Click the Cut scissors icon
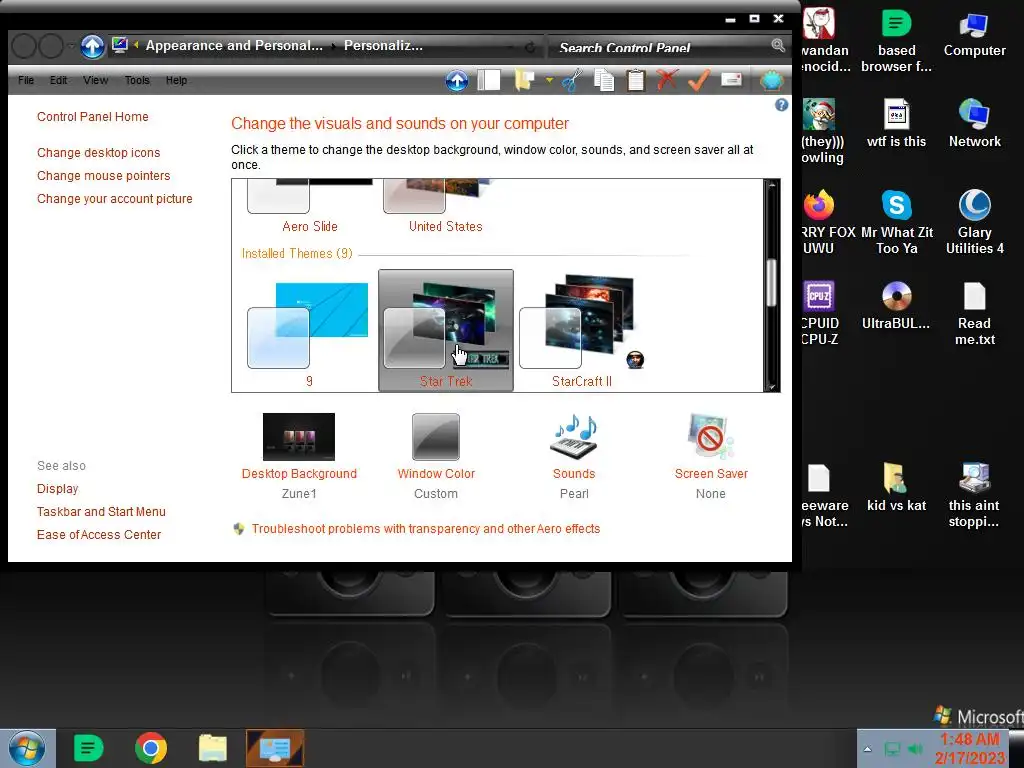Image resolution: width=1024 pixels, height=768 pixels. 572,80
